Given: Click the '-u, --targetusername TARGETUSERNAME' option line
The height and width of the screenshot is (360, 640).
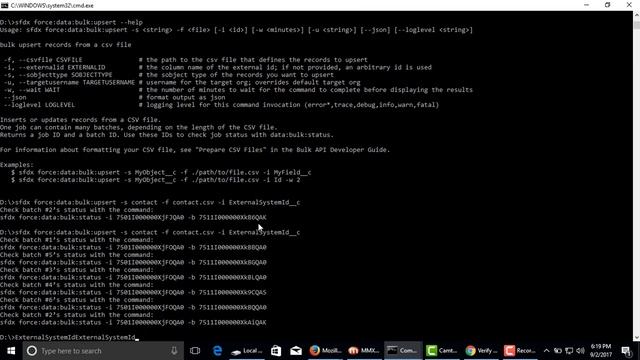Looking at the screenshot, I should 182,82.
